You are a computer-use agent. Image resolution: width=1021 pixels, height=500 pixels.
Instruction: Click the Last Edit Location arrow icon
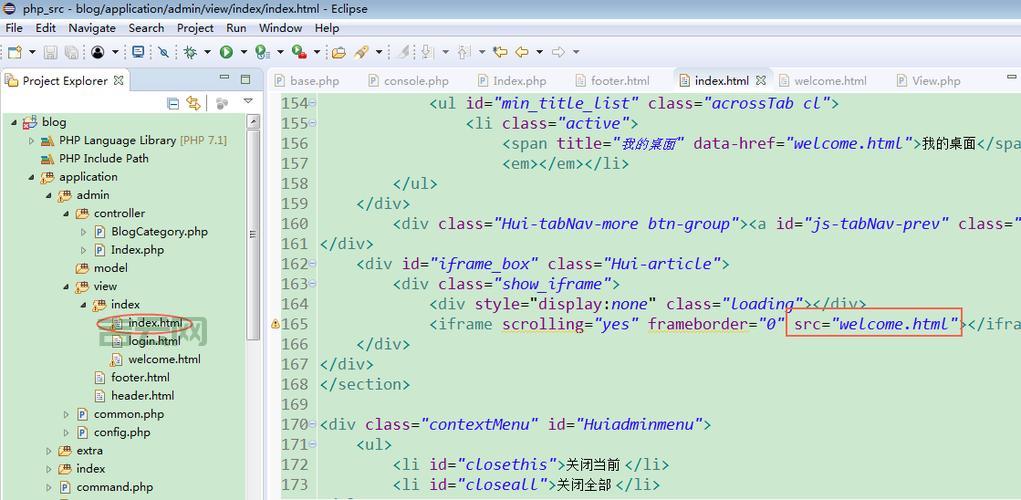497,52
